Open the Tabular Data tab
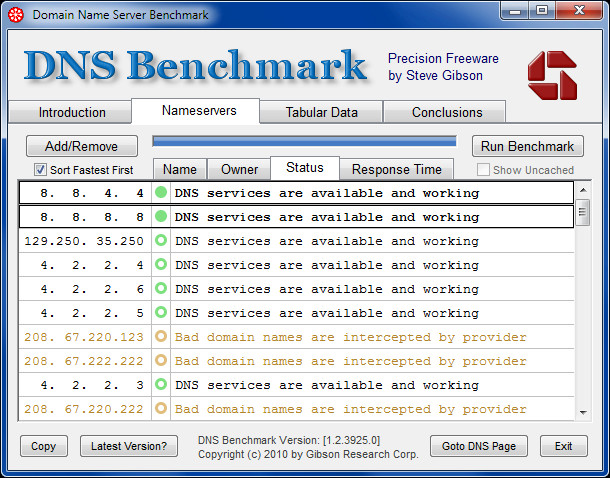610x478 pixels. tap(321, 112)
